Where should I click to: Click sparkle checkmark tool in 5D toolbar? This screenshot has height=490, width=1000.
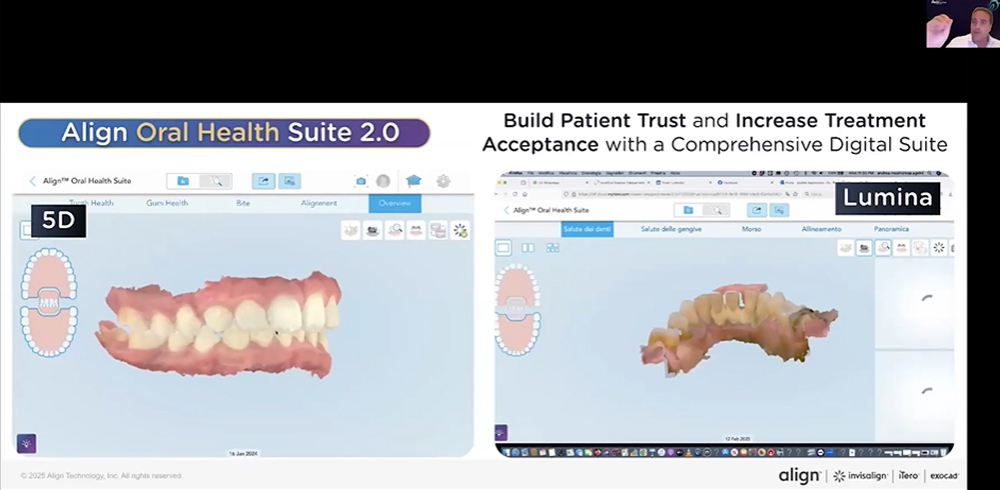[460, 230]
